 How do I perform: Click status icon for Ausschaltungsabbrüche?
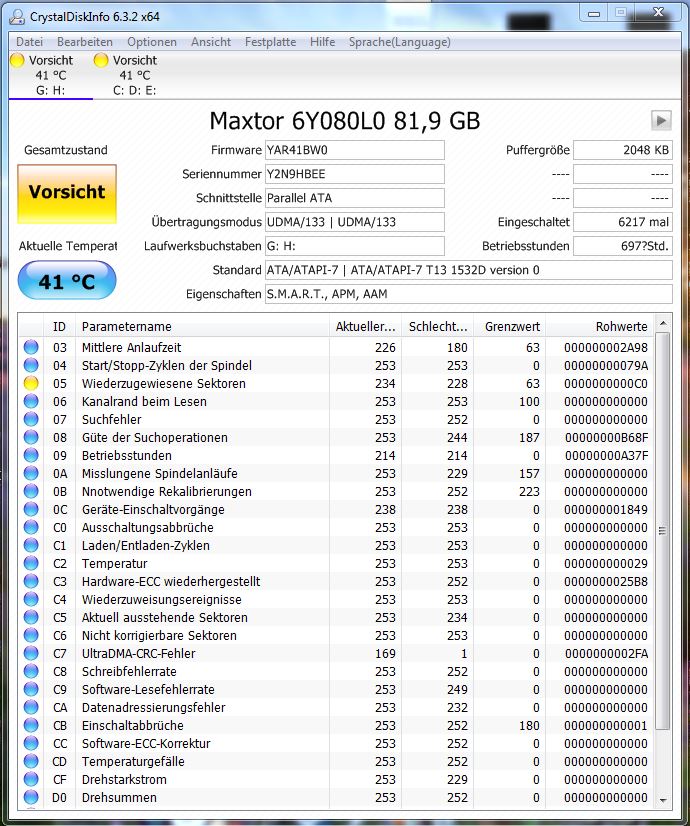32,527
